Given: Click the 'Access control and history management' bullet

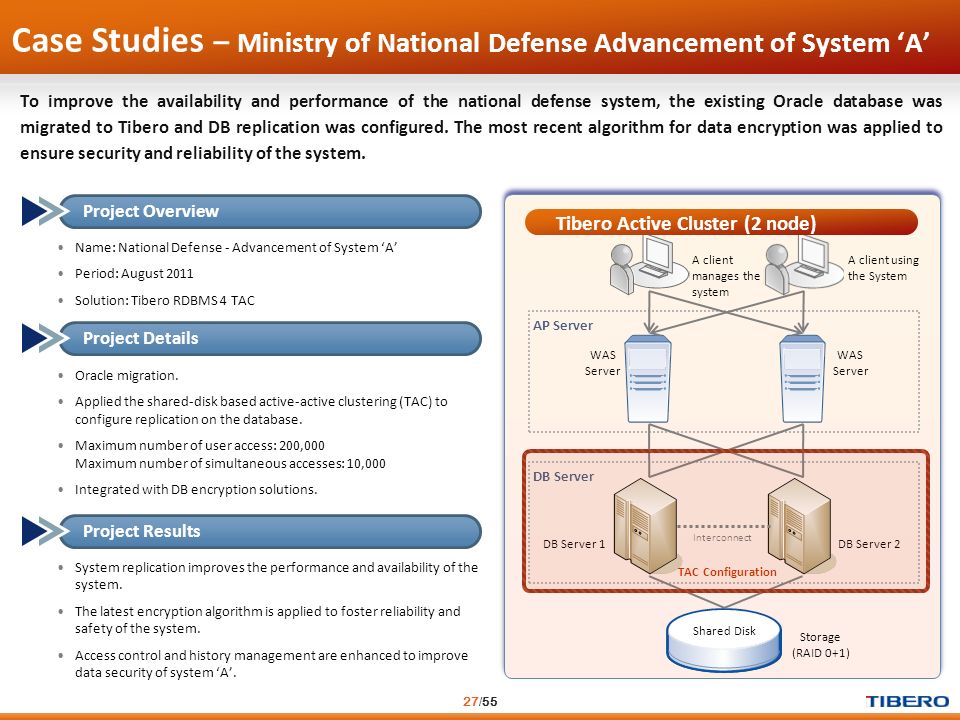Looking at the screenshot, I should coord(271,664).
